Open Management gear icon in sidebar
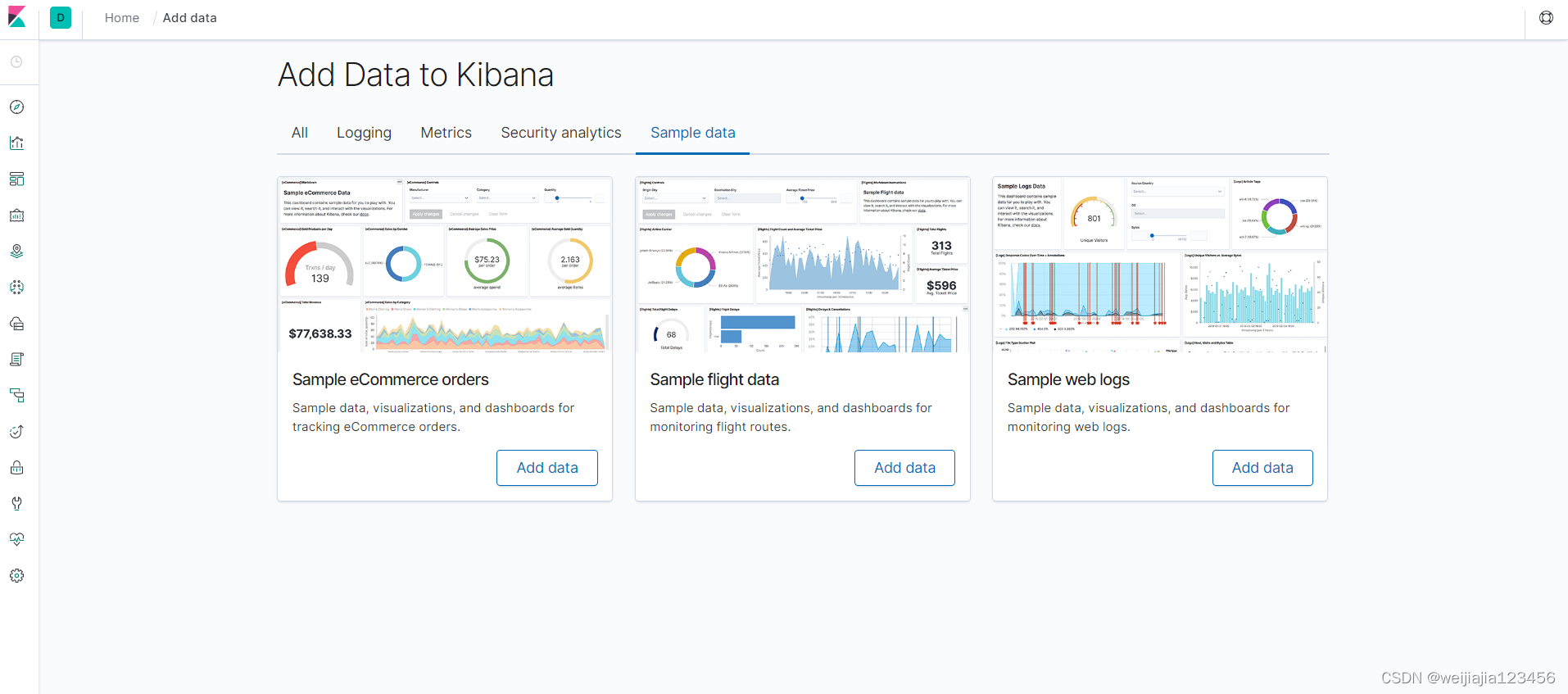 (x=16, y=576)
